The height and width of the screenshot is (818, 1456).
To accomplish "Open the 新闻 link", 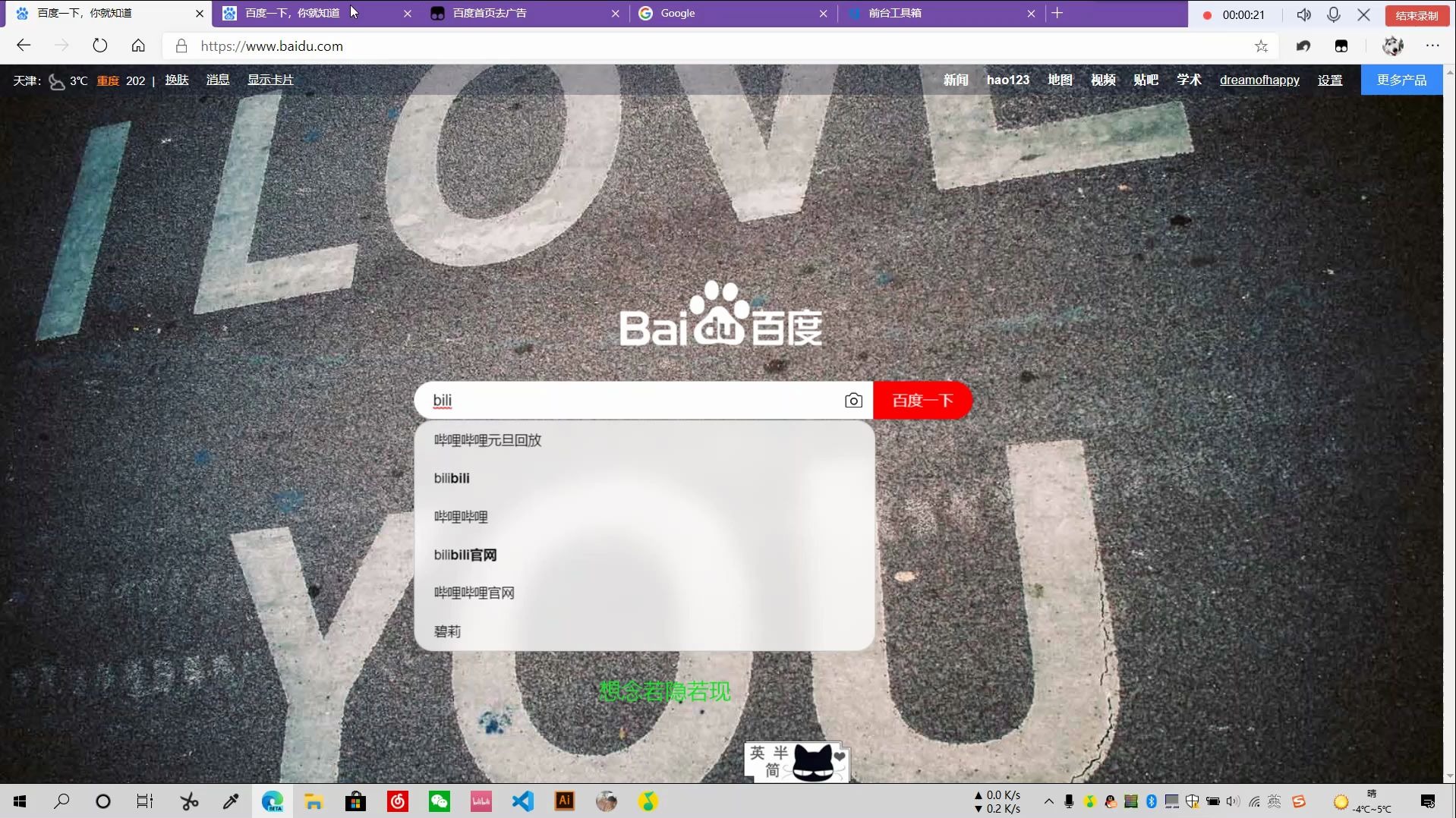I will coord(956,80).
